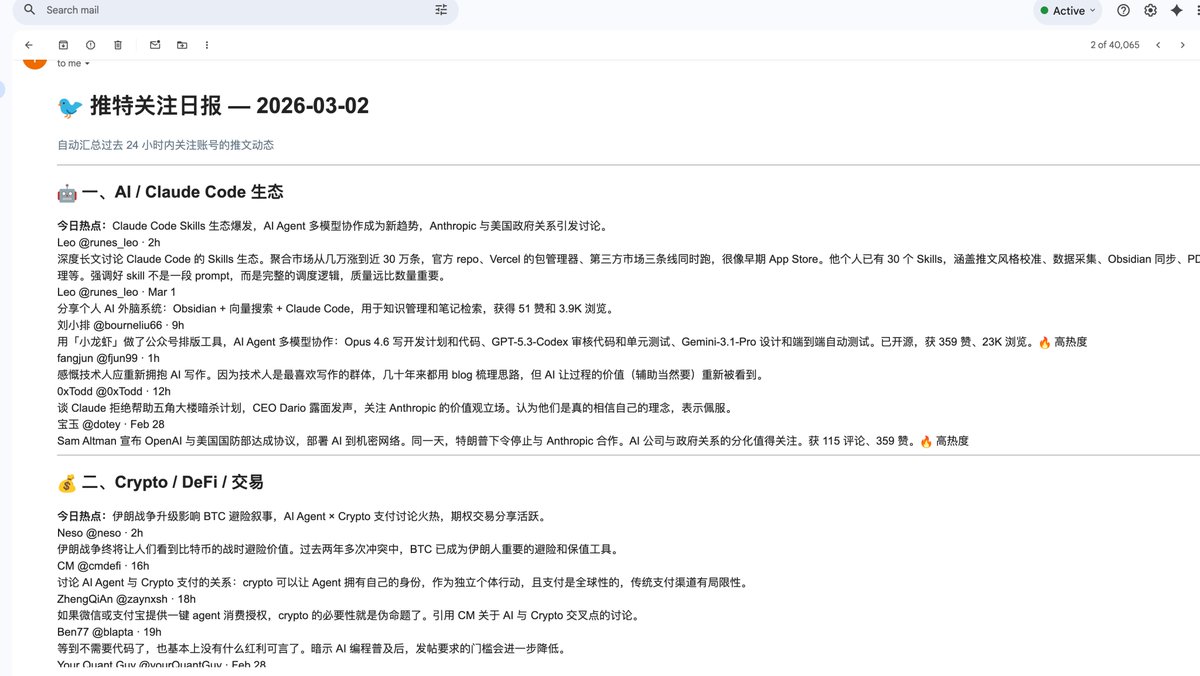
Task: Click the magnifier search icon
Action: (29, 10)
